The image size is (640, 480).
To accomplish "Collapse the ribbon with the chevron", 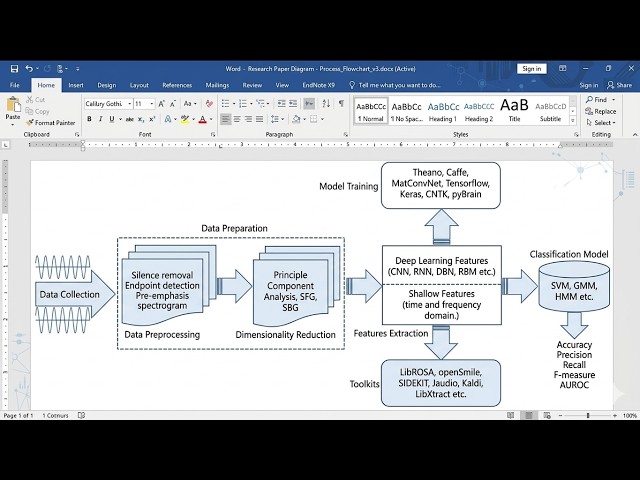I will point(635,134).
